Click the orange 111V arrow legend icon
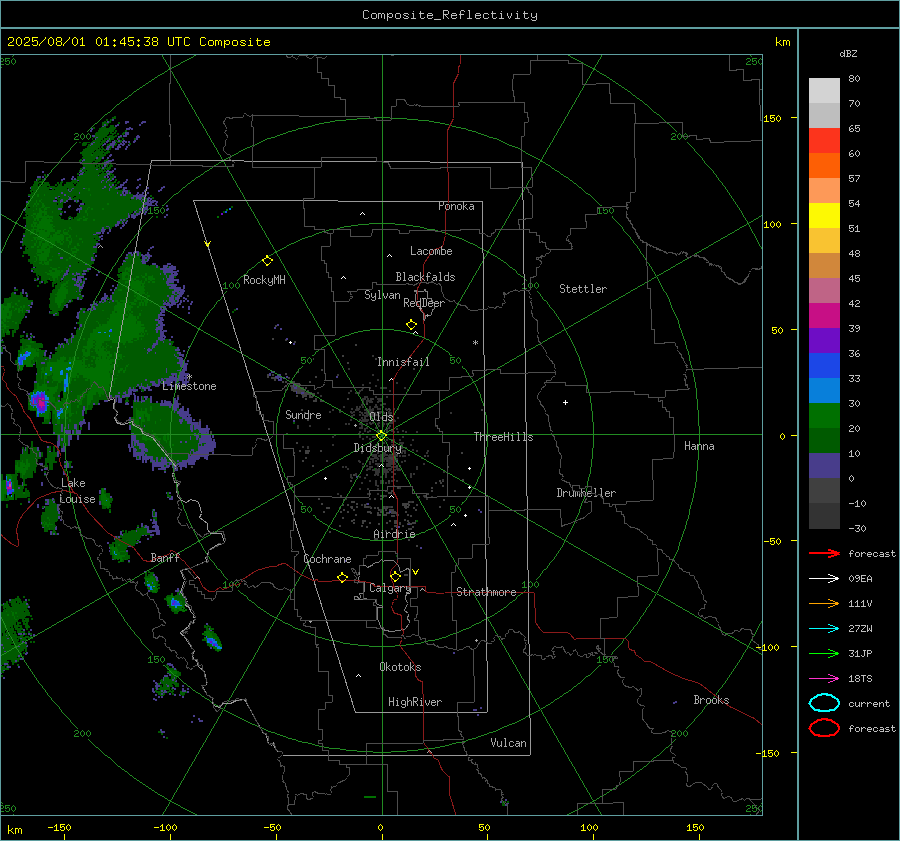The height and width of the screenshot is (841, 900). [824, 603]
